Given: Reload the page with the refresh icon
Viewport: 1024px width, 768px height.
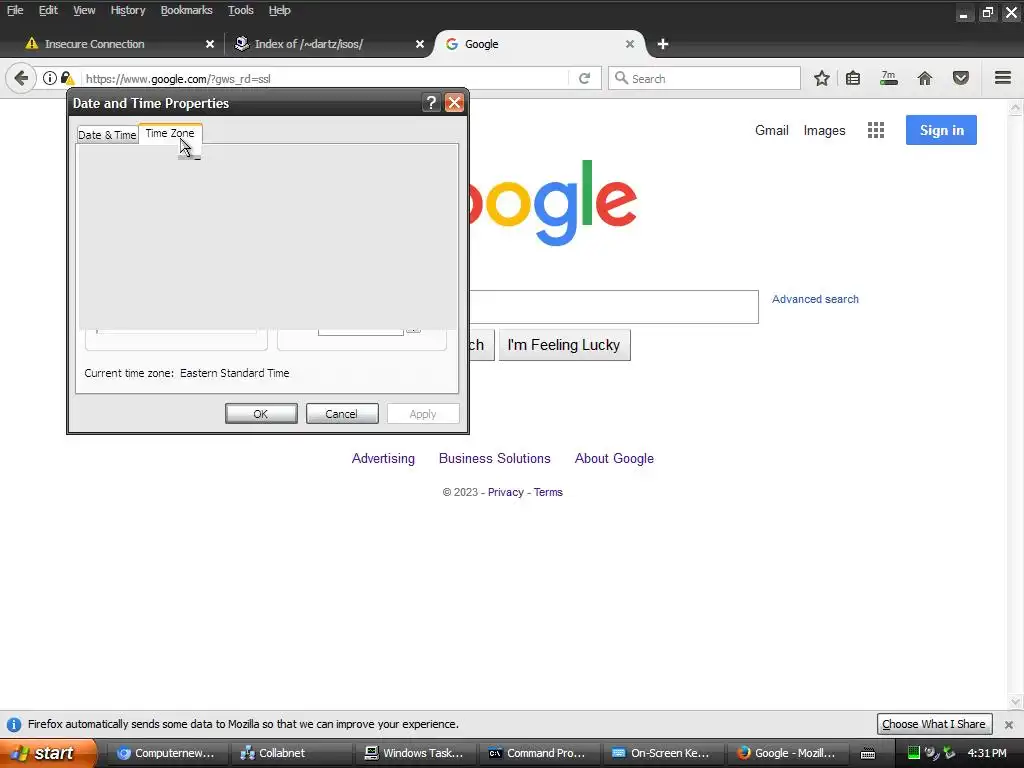Looking at the screenshot, I should 584,78.
